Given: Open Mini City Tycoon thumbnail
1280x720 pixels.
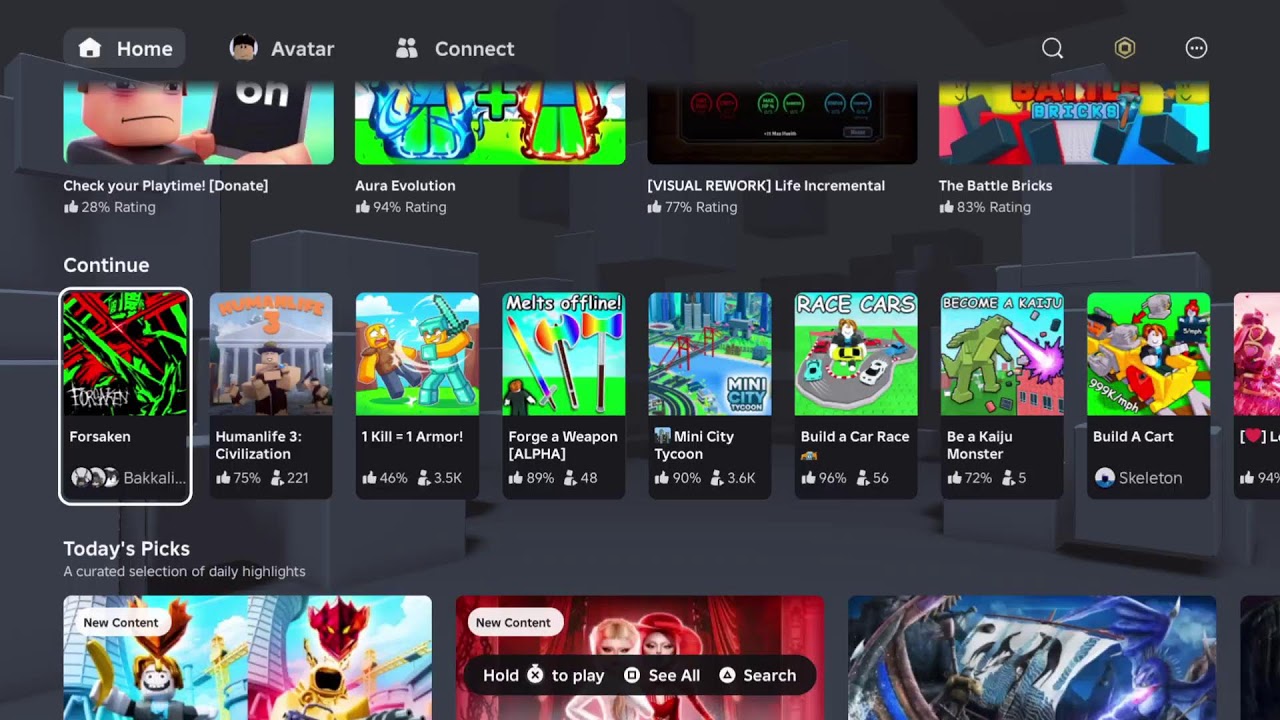Looking at the screenshot, I should point(710,354).
